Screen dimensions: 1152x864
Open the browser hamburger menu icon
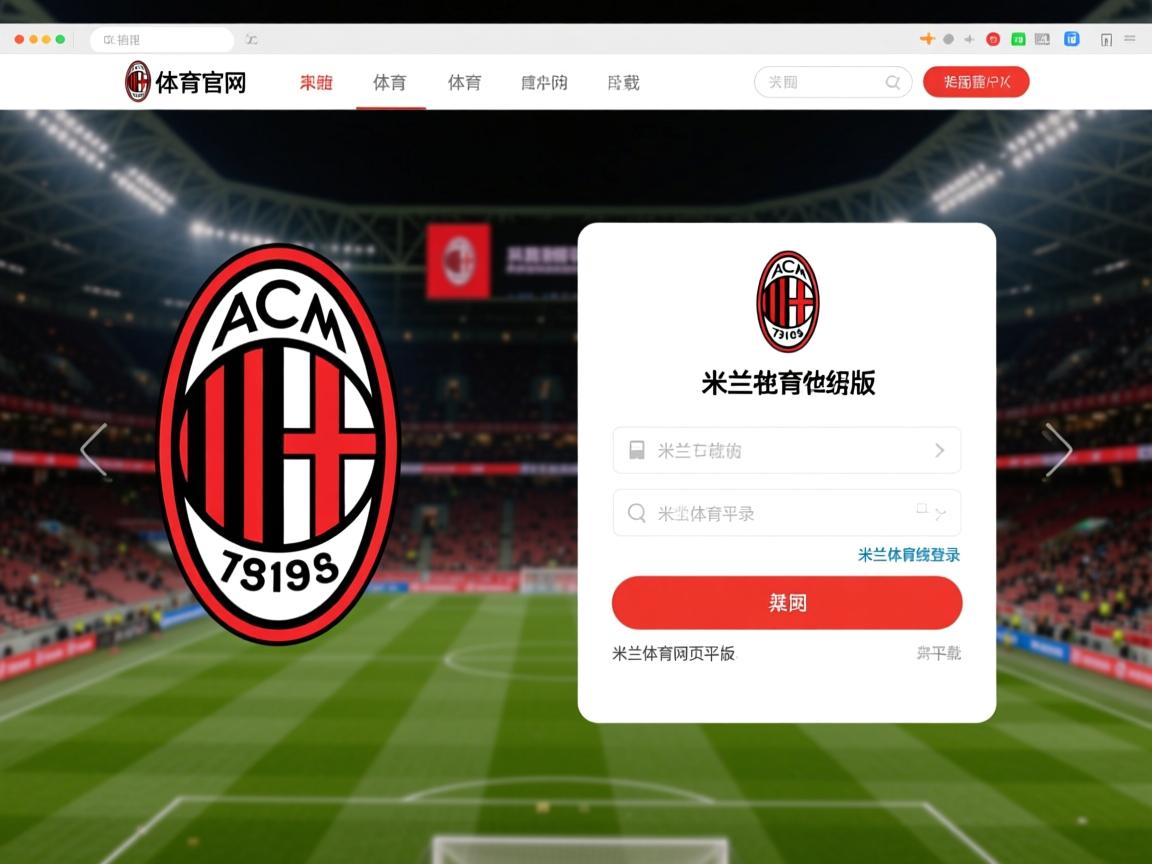1130,39
